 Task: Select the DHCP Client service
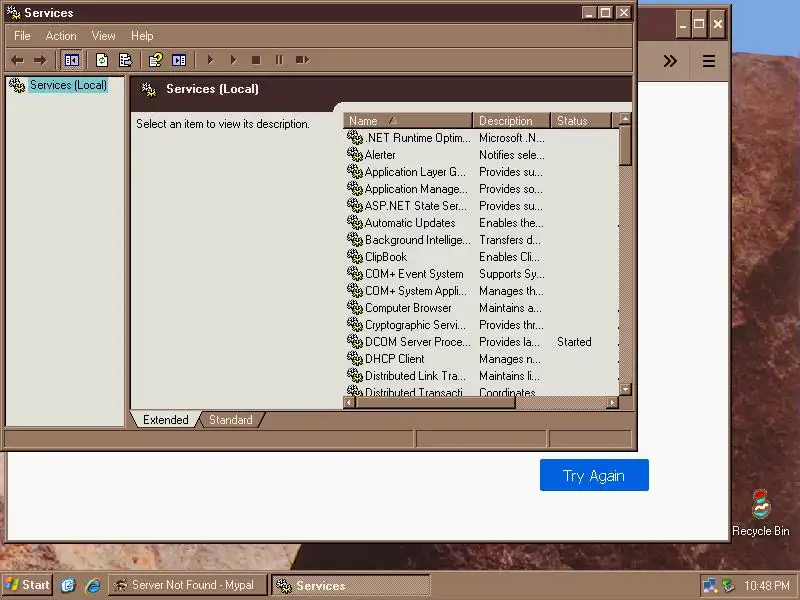tap(481, 359)
